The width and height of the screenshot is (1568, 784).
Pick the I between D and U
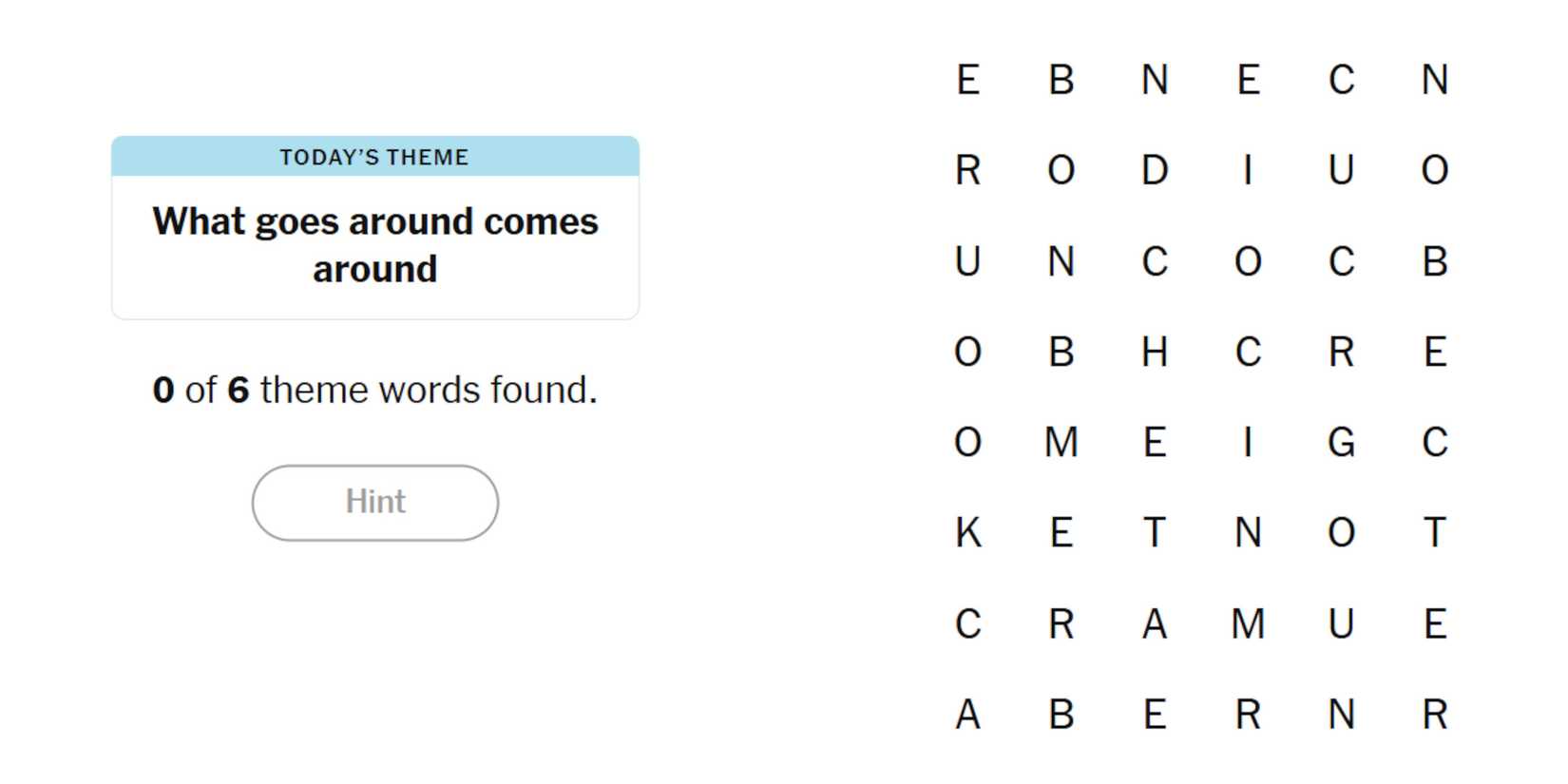1248,171
